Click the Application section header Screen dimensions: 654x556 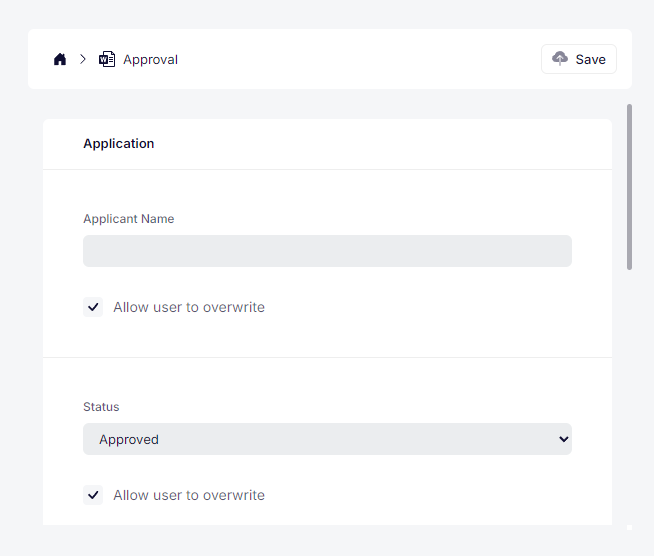119,143
